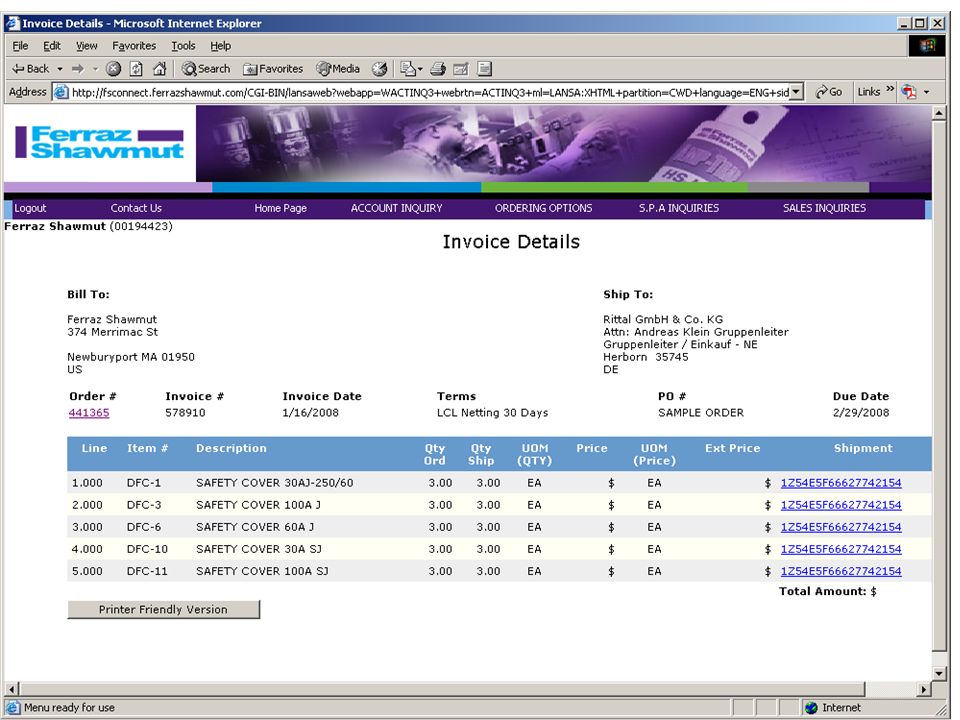Click Internet Explorer icon in title bar
This screenshot has width=960, height=720.
coord(13,23)
